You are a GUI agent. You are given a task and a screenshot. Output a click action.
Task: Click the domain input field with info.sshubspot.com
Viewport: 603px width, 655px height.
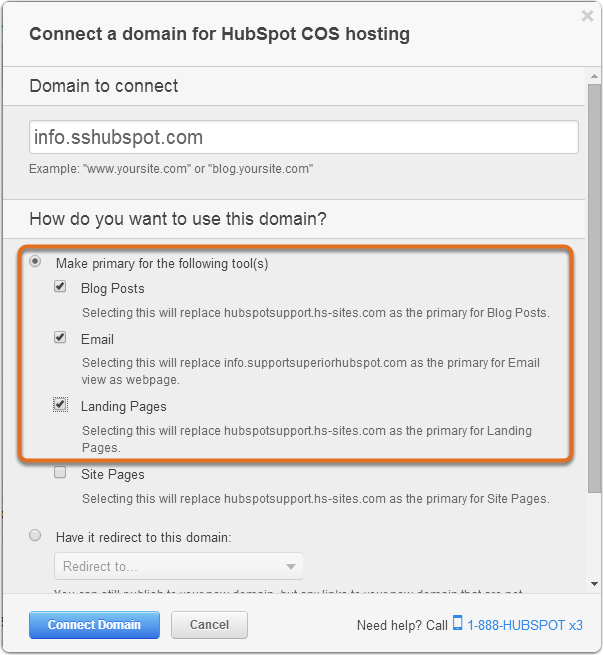click(304, 138)
